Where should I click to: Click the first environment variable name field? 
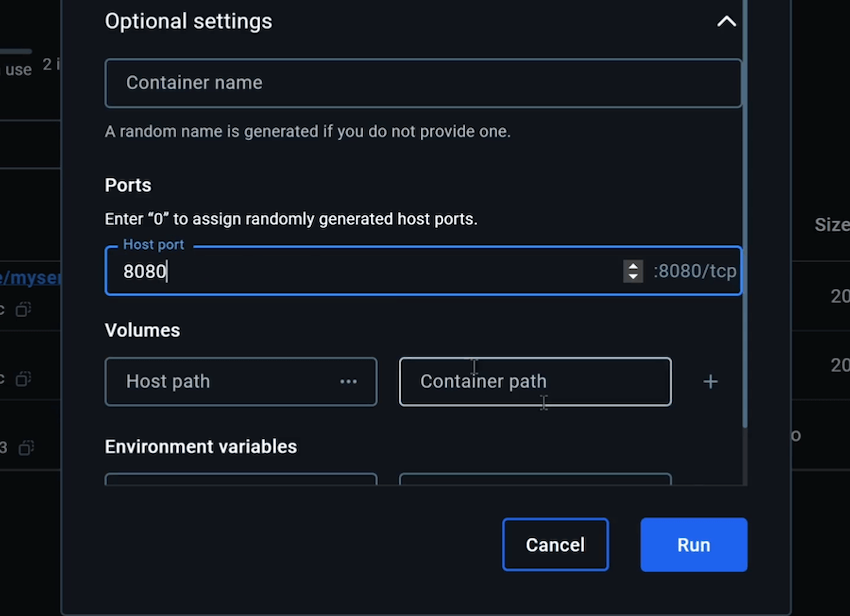point(240,479)
